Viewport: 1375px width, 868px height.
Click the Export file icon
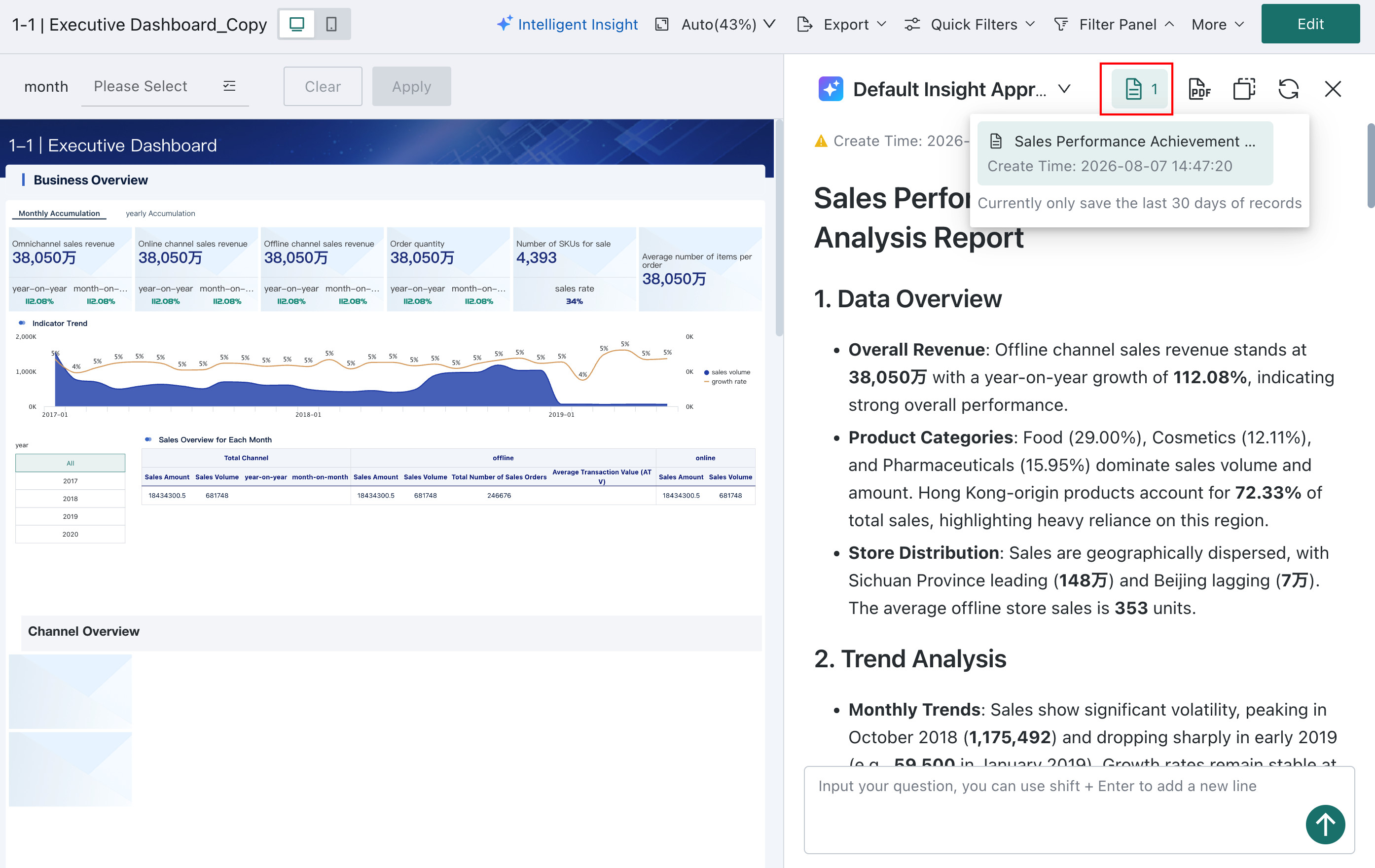pyautogui.click(x=804, y=24)
